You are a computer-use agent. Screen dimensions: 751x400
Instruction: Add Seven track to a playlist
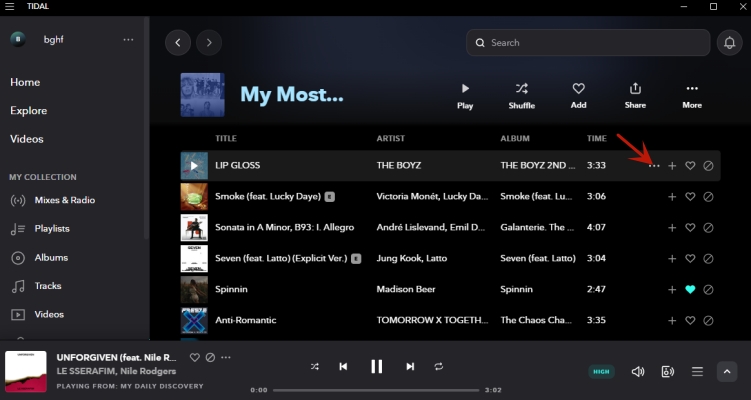click(672, 259)
